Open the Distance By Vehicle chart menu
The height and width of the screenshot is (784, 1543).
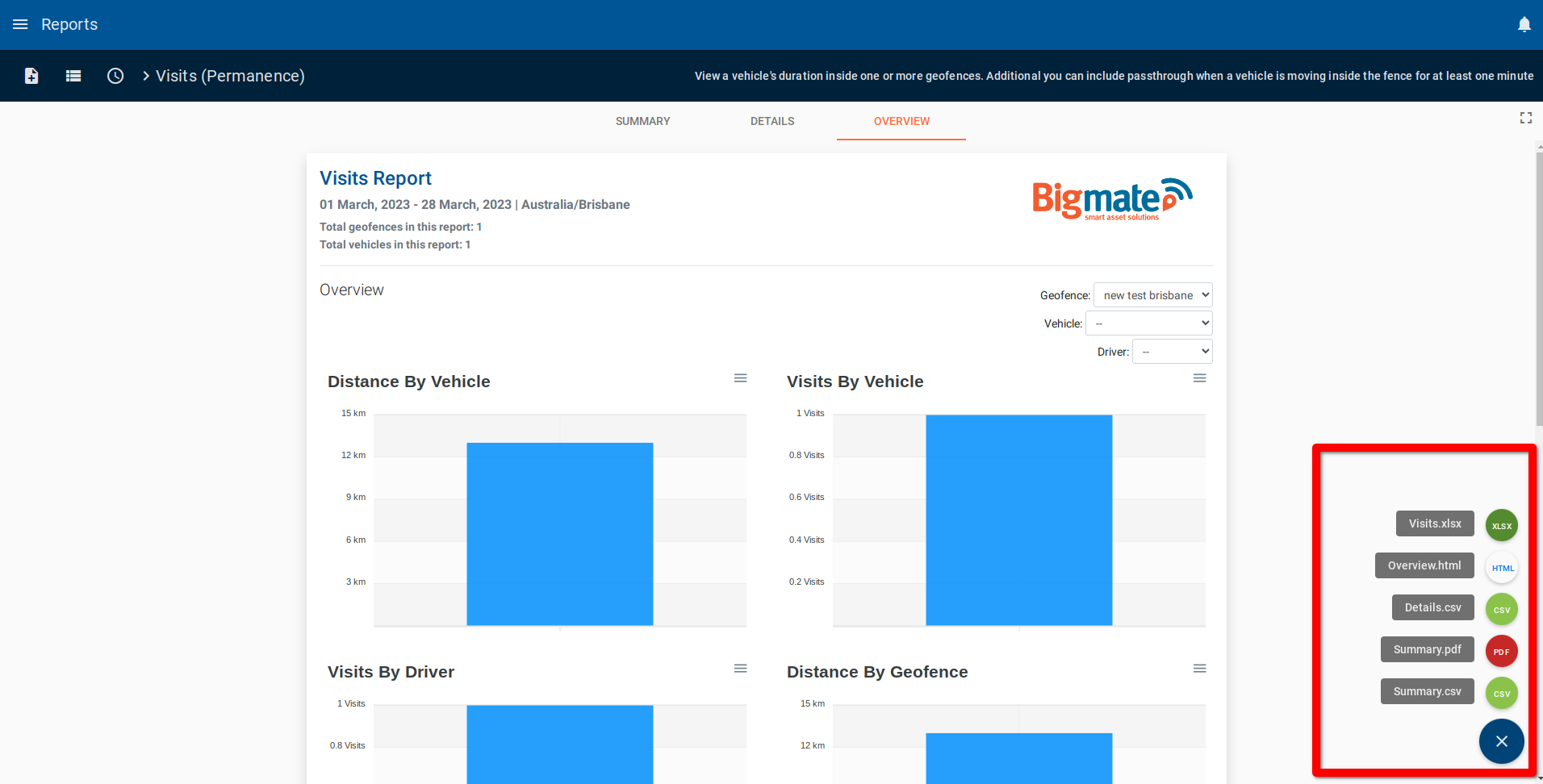[740, 378]
